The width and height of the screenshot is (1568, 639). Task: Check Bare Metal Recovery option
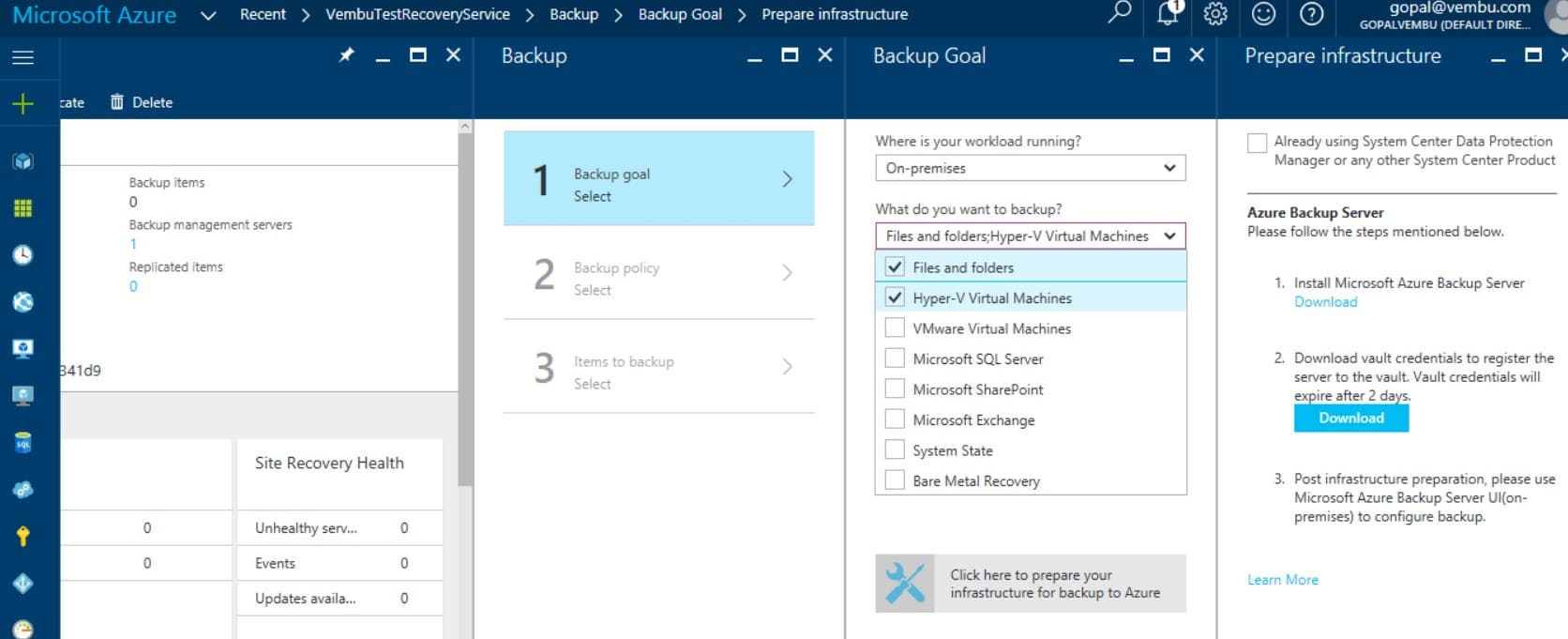pos(896,480)
